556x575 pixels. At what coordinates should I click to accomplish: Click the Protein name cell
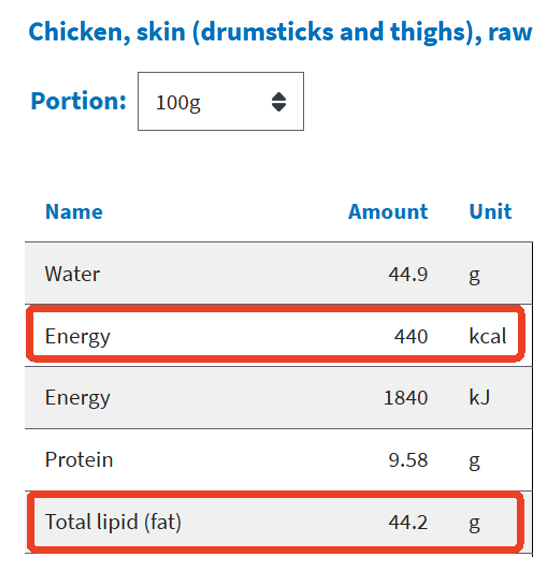[x=79, y=459]
